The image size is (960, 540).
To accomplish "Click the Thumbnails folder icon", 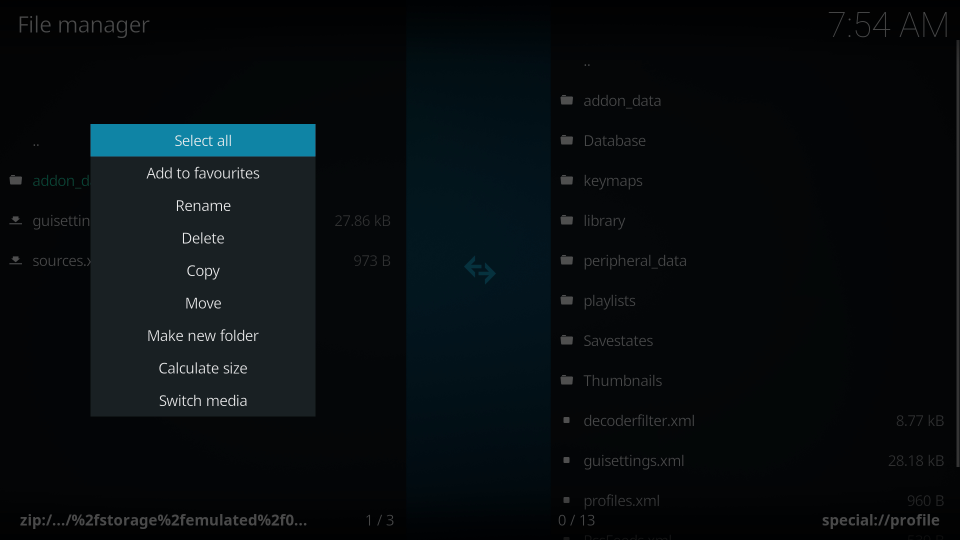I will click(x=567, y=381).
